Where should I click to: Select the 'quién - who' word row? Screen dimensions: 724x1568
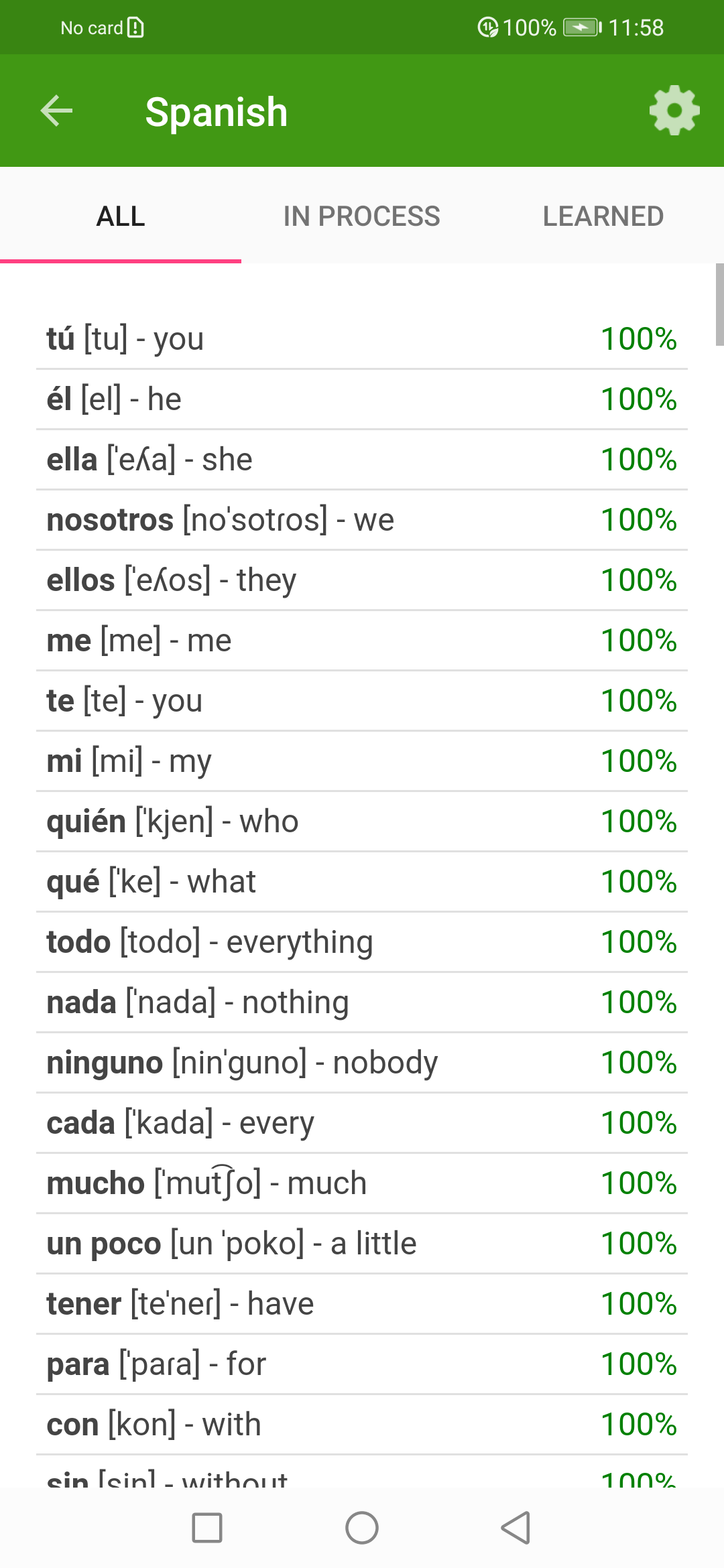(362, 822)
